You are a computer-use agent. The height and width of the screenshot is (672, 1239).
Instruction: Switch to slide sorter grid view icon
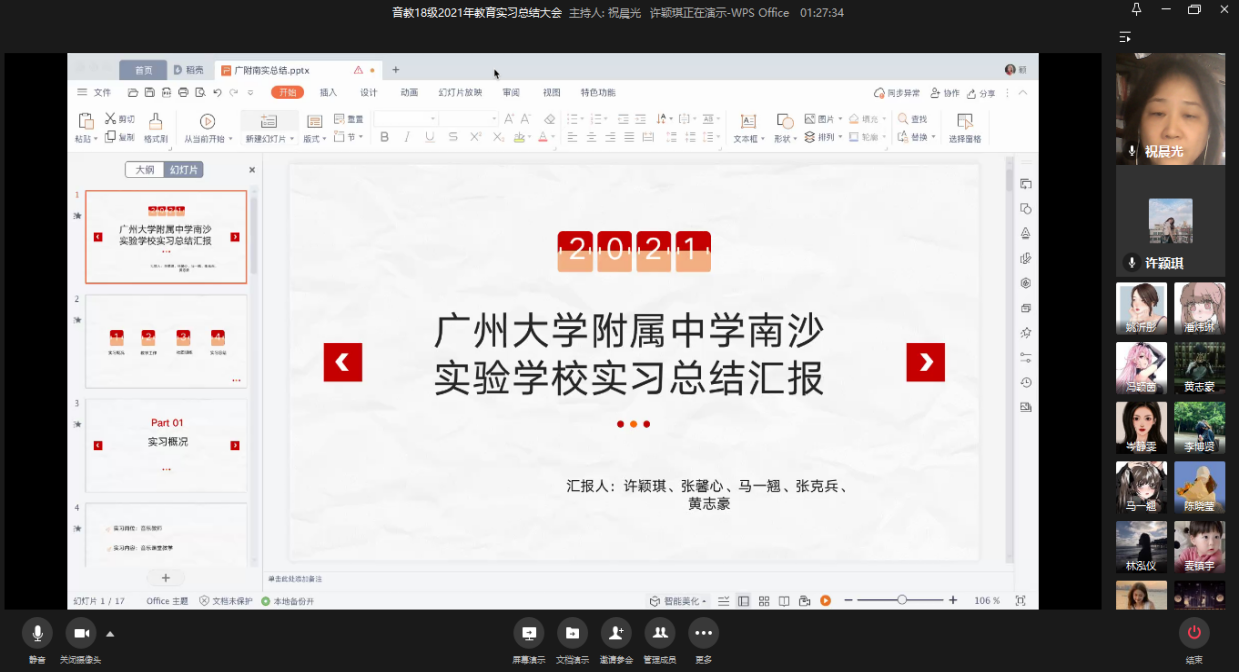point(764,600)
